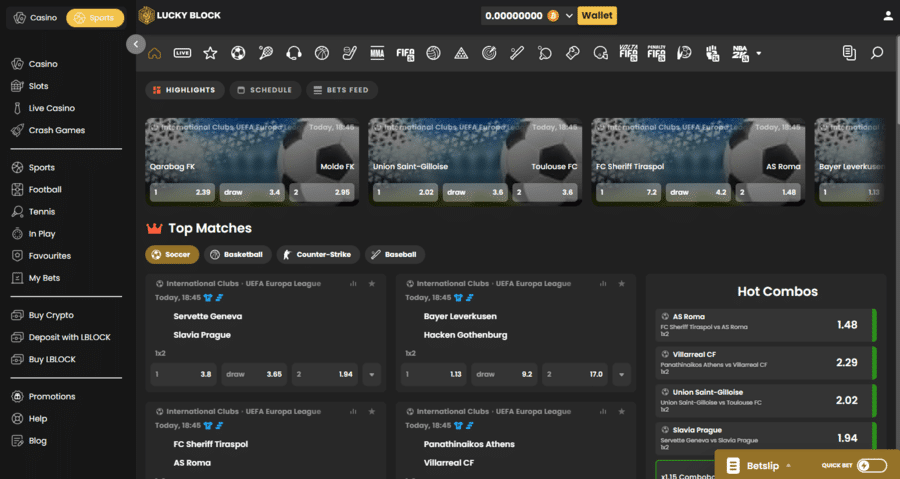Open the search magnifier icon
The image size is (900, 479).
876,53
